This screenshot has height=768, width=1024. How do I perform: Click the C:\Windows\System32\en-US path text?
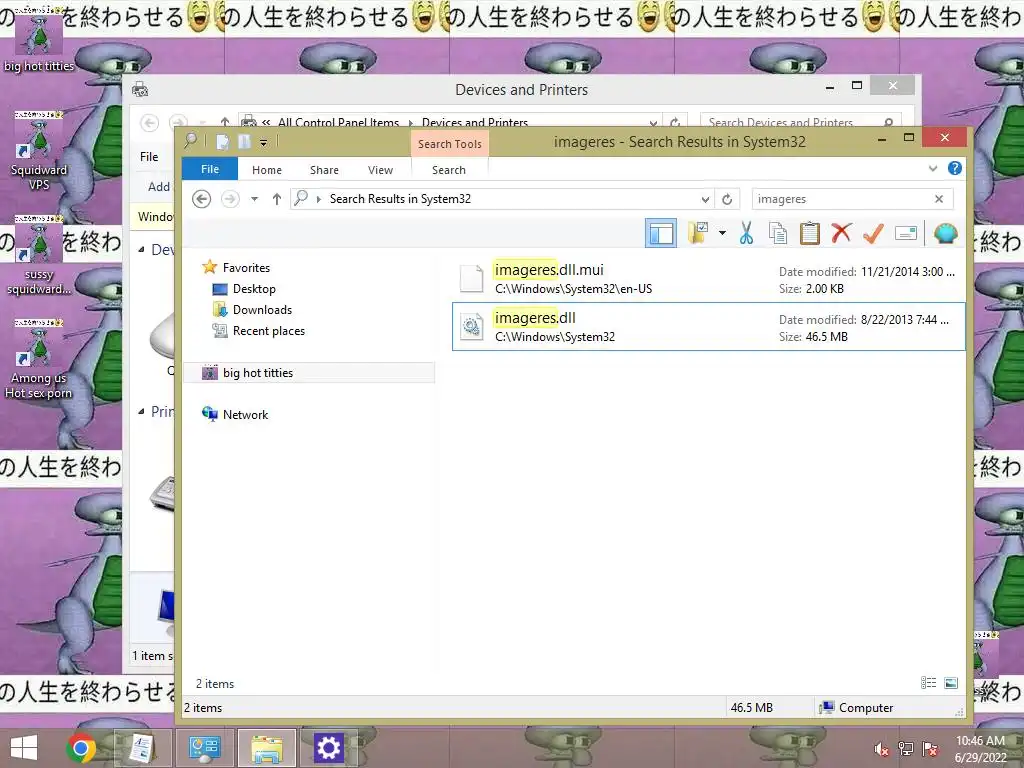click(x=573, y=289)
